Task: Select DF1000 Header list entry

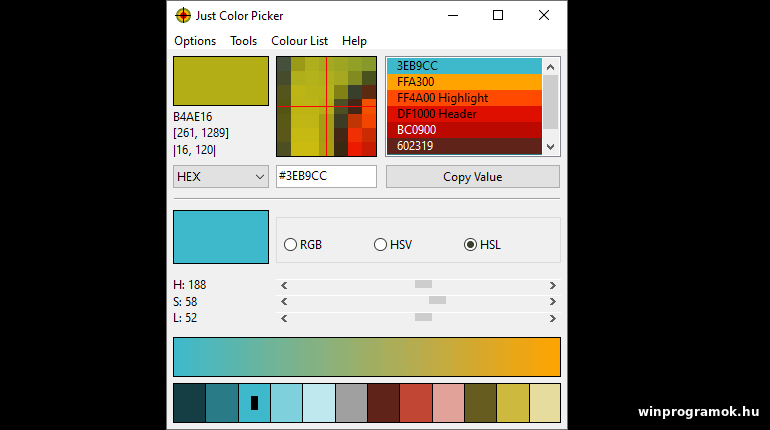Action: coord(464,114)
